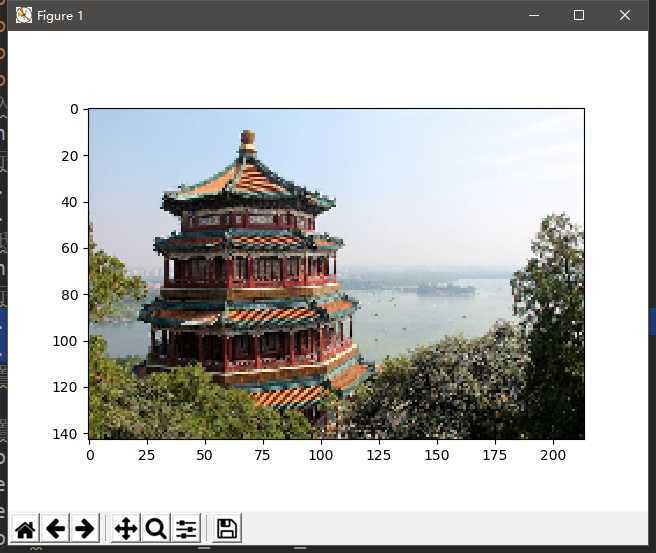Click the y-axis tick label 40
The height and width of the screenshot is (553, 656).
click(x=69, y=202)
